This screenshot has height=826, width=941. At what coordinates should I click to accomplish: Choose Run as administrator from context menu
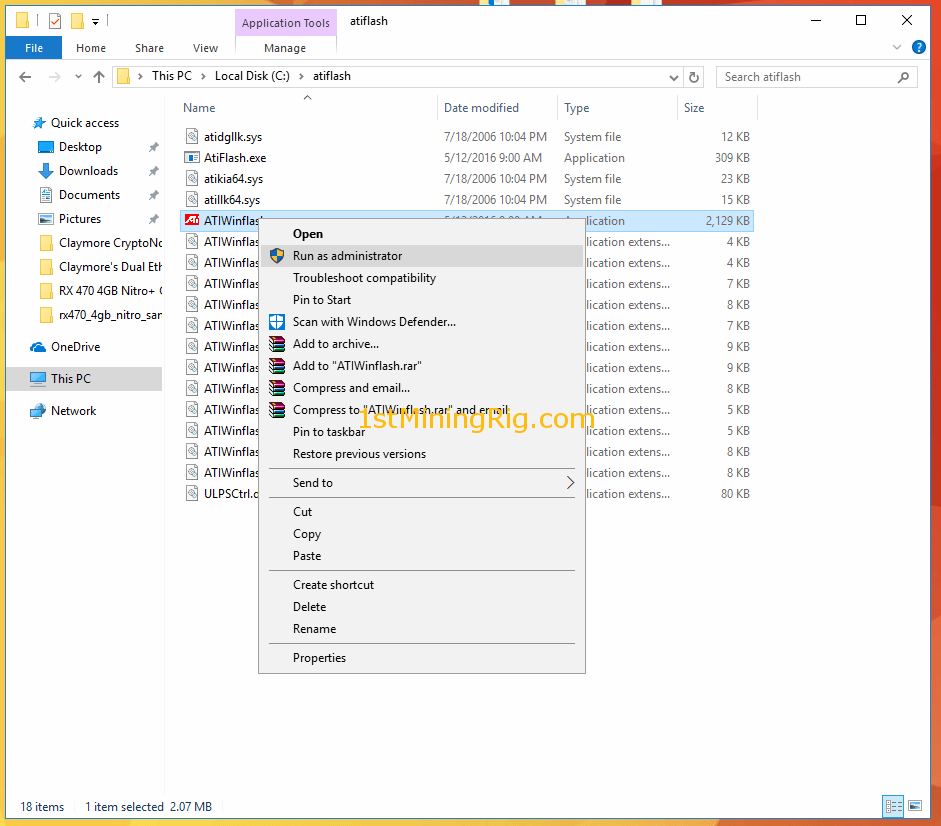[347, 256]
